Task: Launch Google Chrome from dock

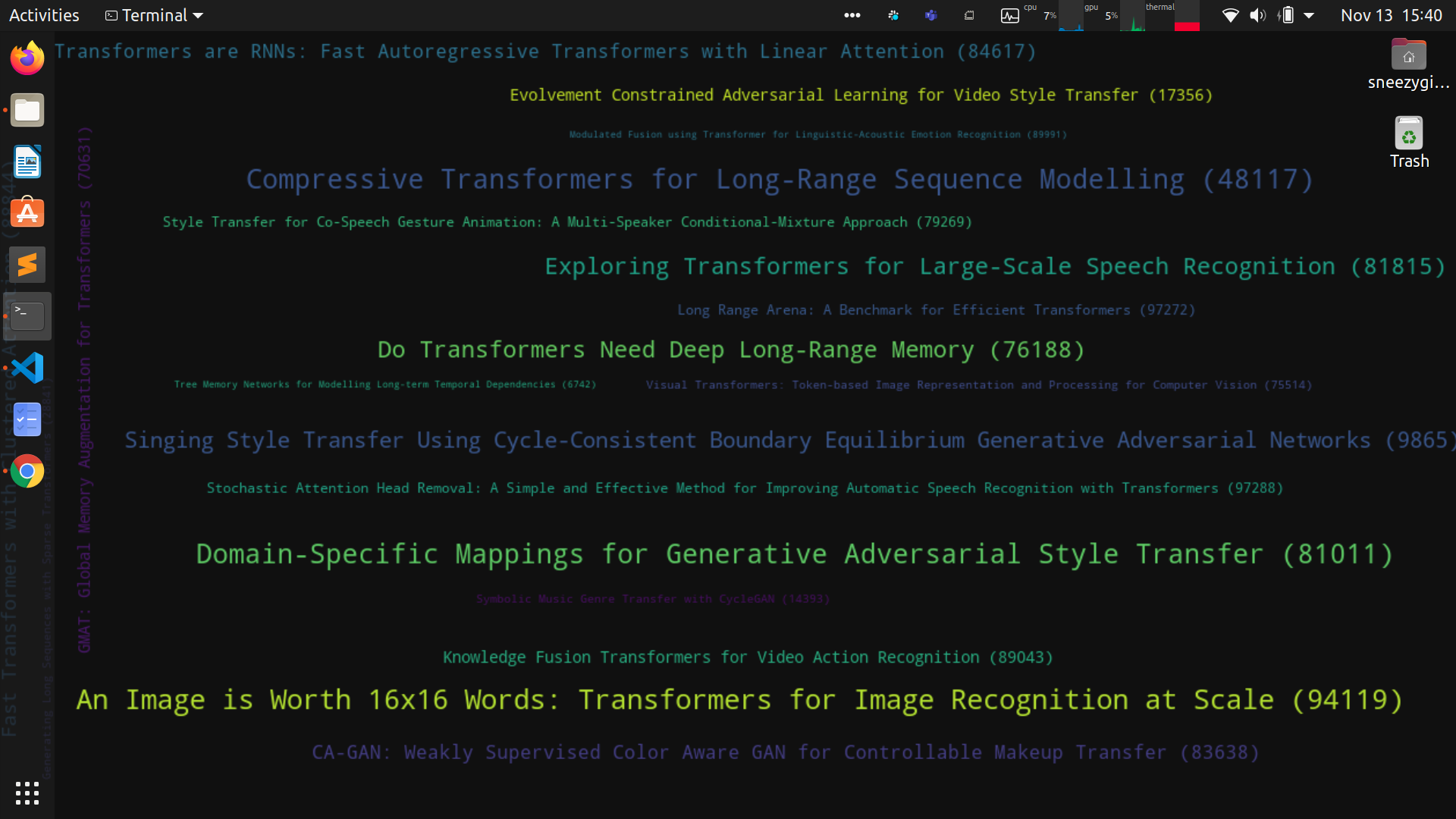Action: coord(27,471)
